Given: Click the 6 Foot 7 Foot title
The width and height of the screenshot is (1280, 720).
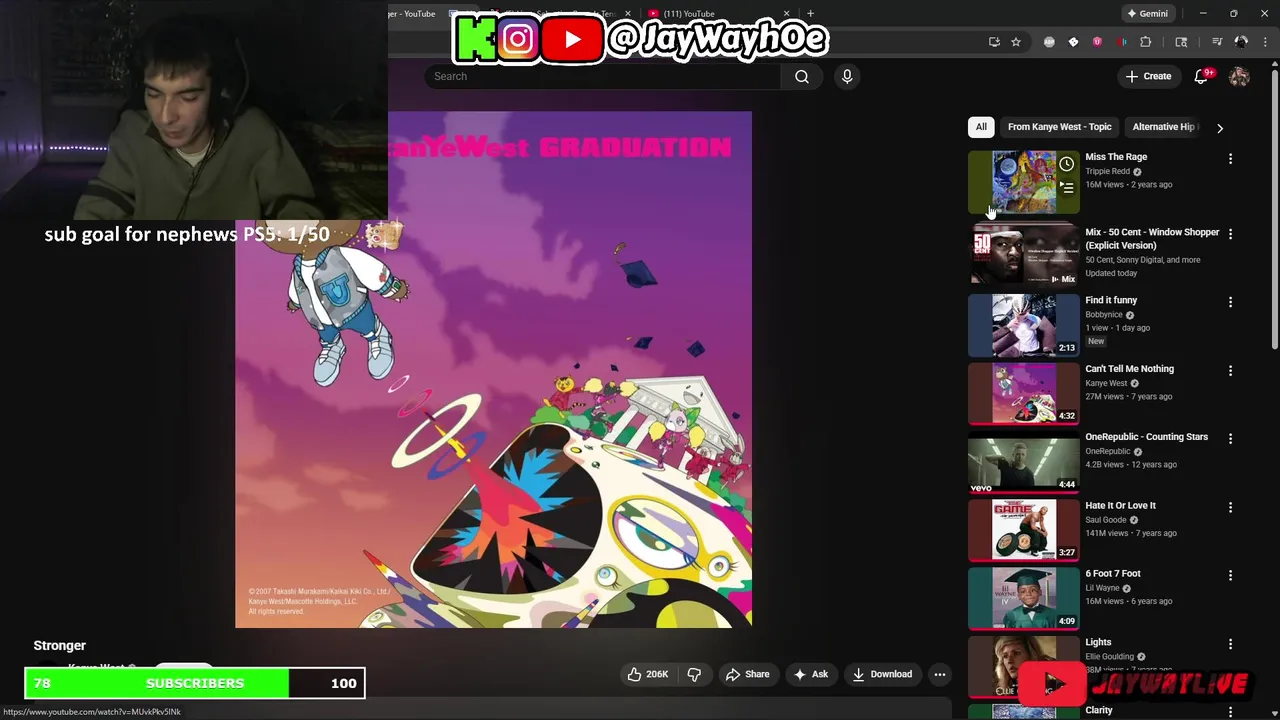Looking at the screenshot, I should (x=1113, y=574).
